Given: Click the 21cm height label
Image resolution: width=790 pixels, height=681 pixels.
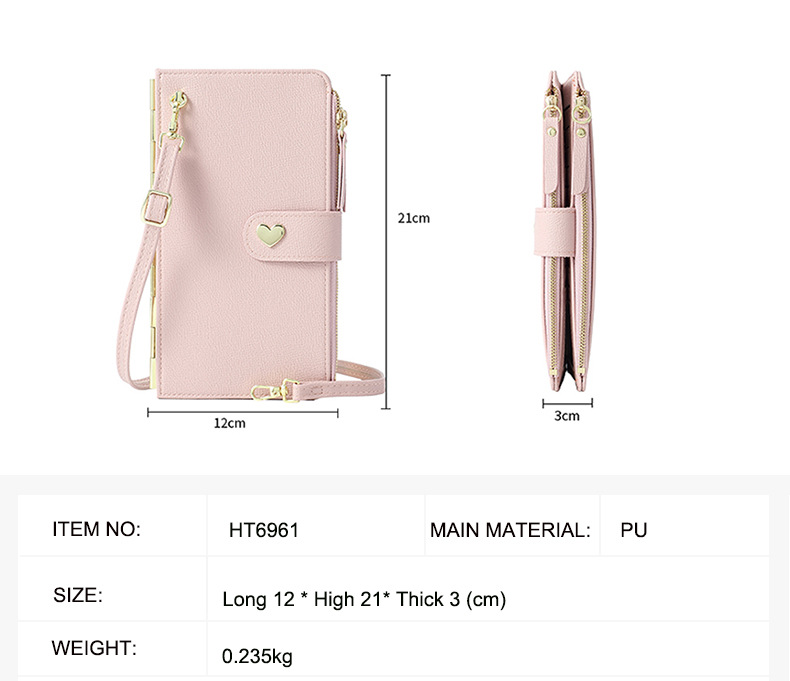Looking at the screenshot, I should [x=414, y=219].
